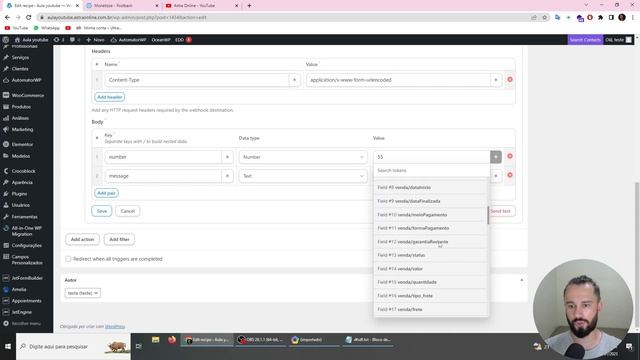Reload the browser page
640x360 pixels.
[x=29, y=18]
